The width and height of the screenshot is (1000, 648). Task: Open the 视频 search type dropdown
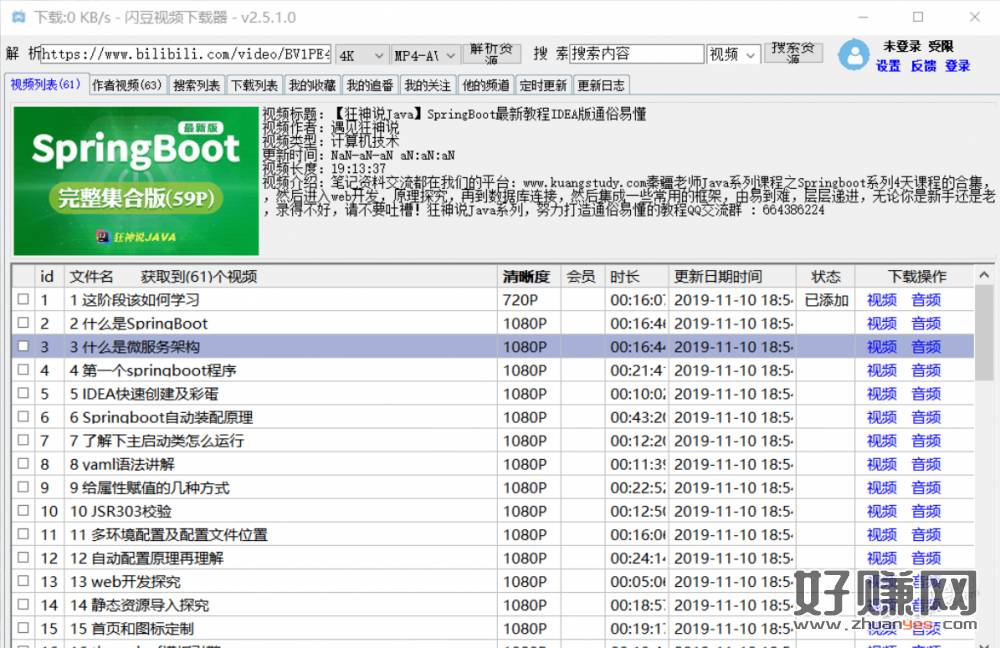[733, 55]
